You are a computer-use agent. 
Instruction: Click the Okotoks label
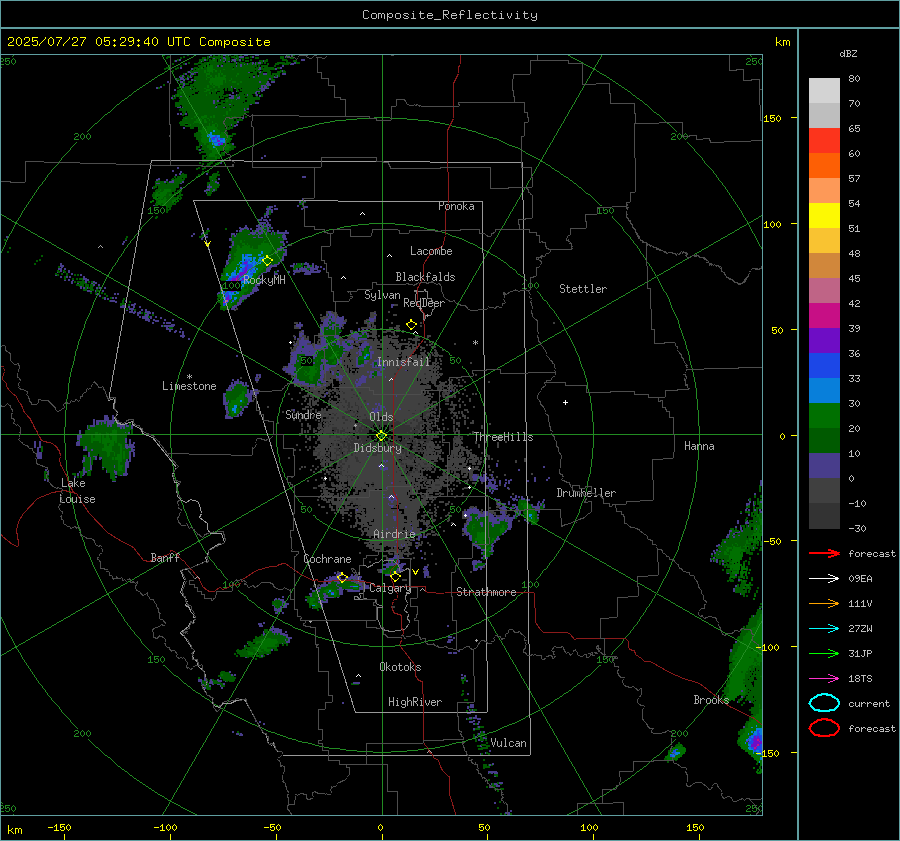(400, 667)
